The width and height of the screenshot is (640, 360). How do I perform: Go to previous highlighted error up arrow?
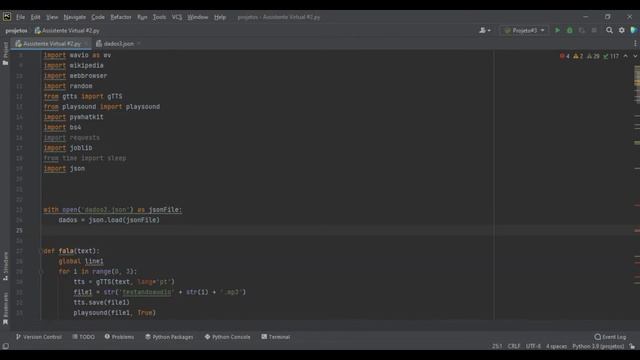(x=625, y=56)
